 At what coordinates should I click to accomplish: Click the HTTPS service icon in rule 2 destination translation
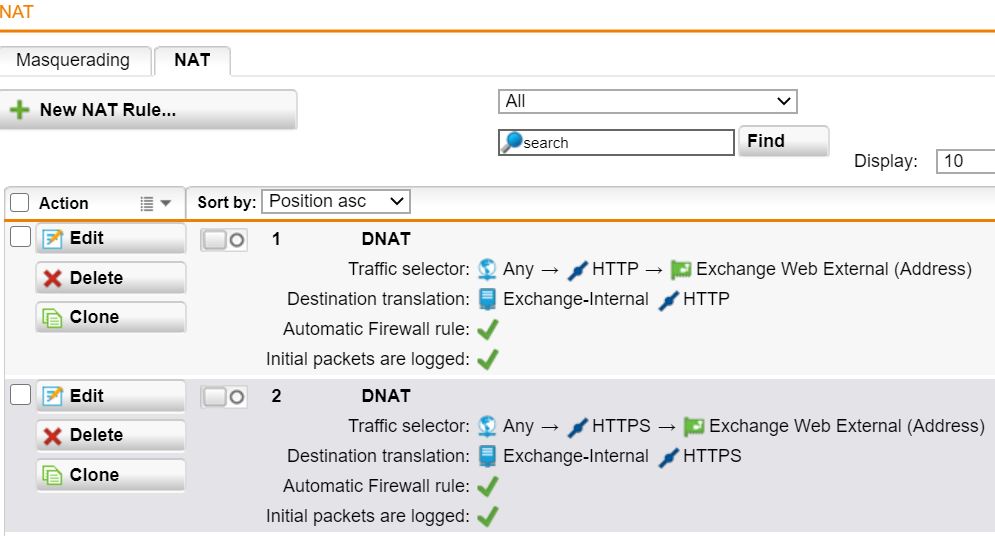(669, 457)
